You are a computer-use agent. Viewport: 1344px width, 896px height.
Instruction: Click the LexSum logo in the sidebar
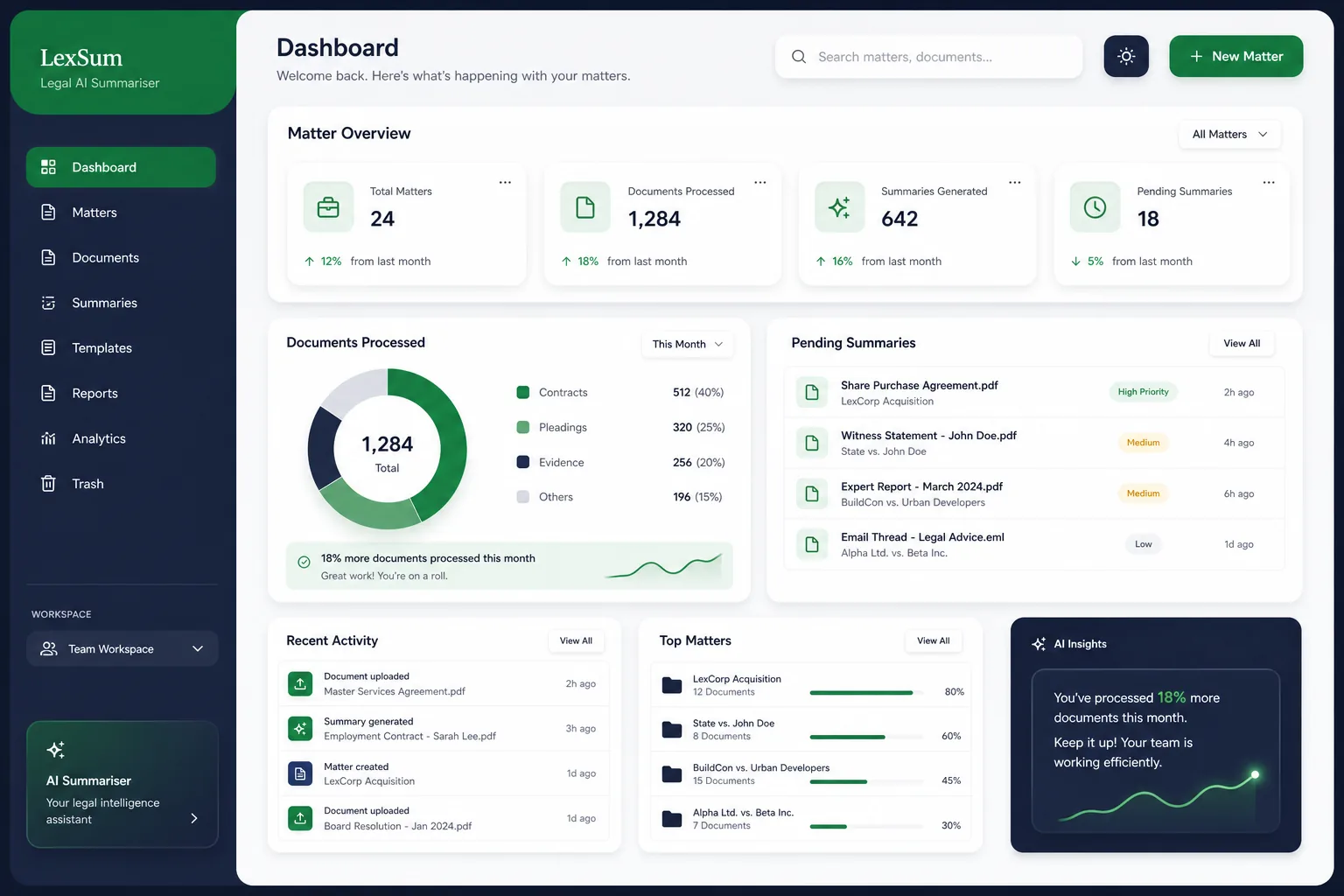tap(81, 58)
